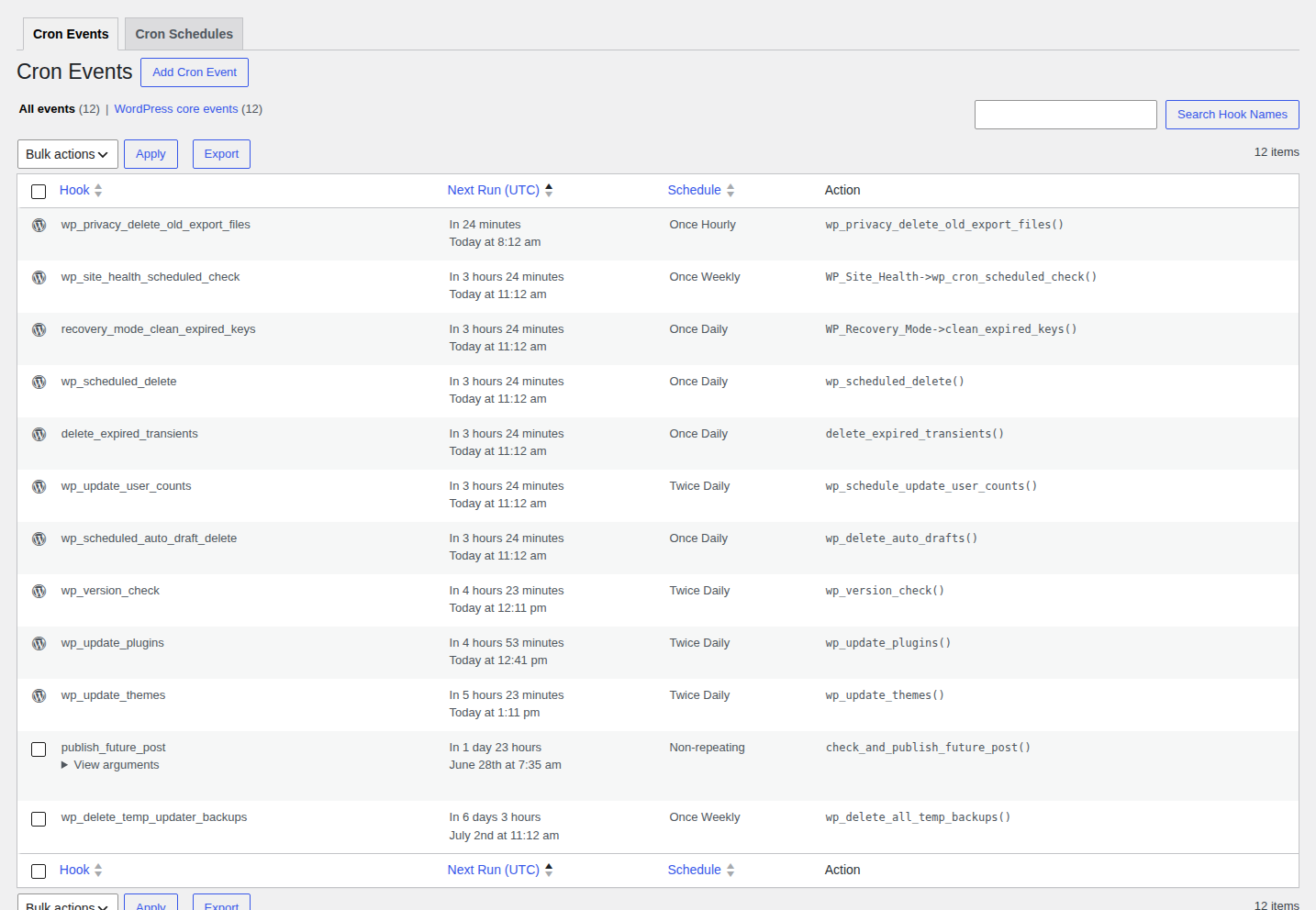Click sort arrows next to bottom Next Run header
The height and width of the screenshot is (910, 1316).
549,870
